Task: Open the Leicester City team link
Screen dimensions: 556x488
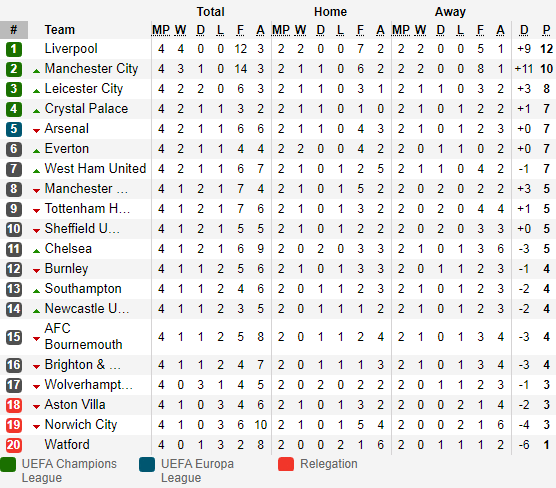Action: [84, 89]
